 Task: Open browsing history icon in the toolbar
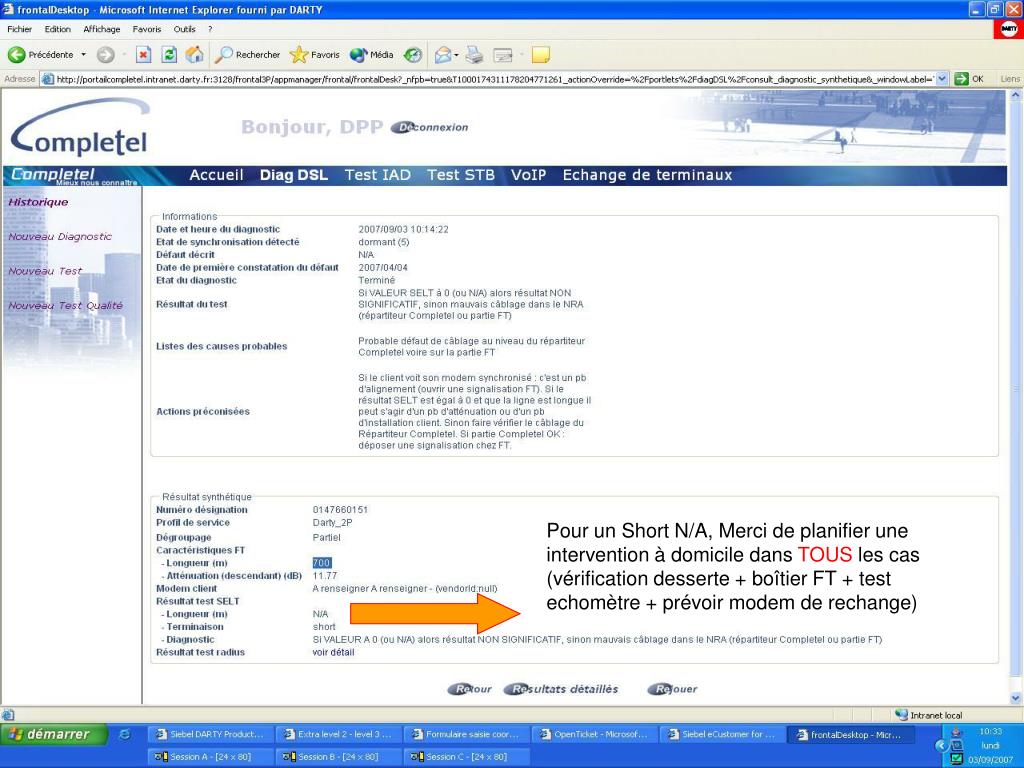(x=413, y=55)
